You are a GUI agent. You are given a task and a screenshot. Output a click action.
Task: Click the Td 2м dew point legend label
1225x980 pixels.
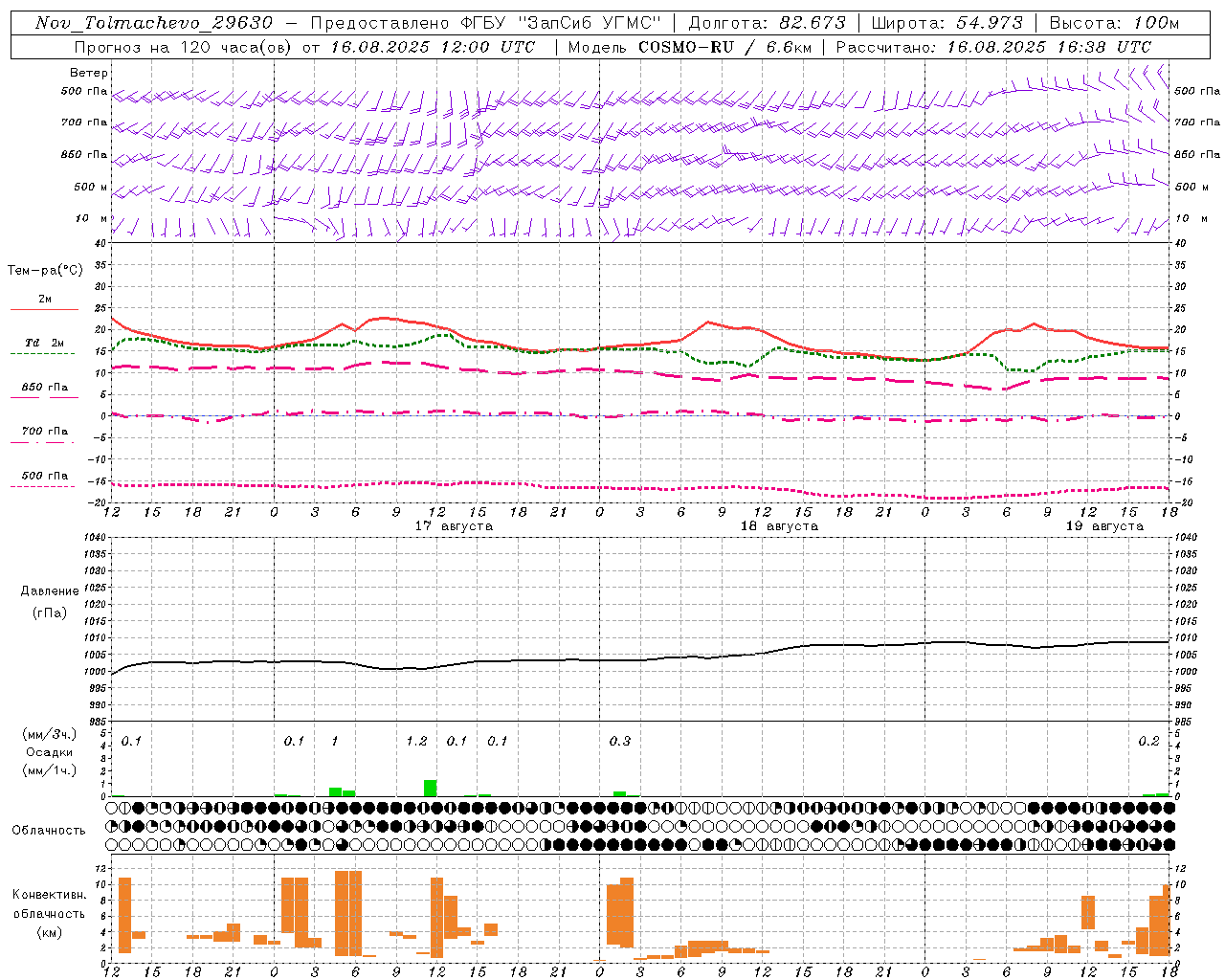[x=45, y=343]
